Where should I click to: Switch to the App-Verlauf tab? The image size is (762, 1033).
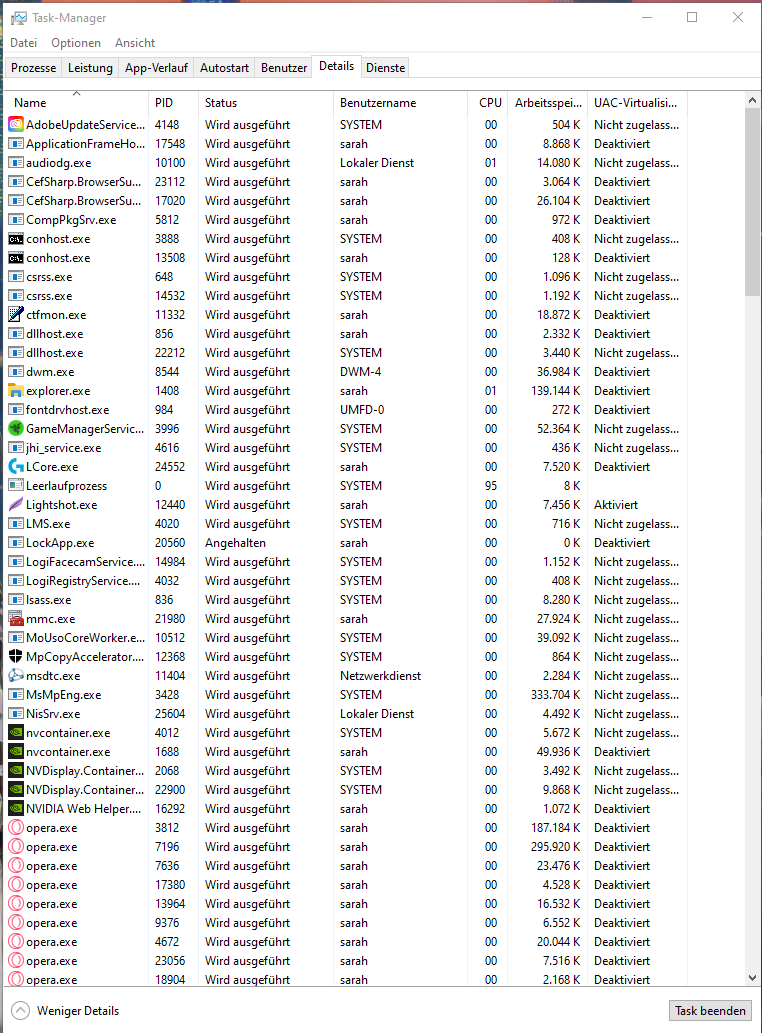[156, 68]
